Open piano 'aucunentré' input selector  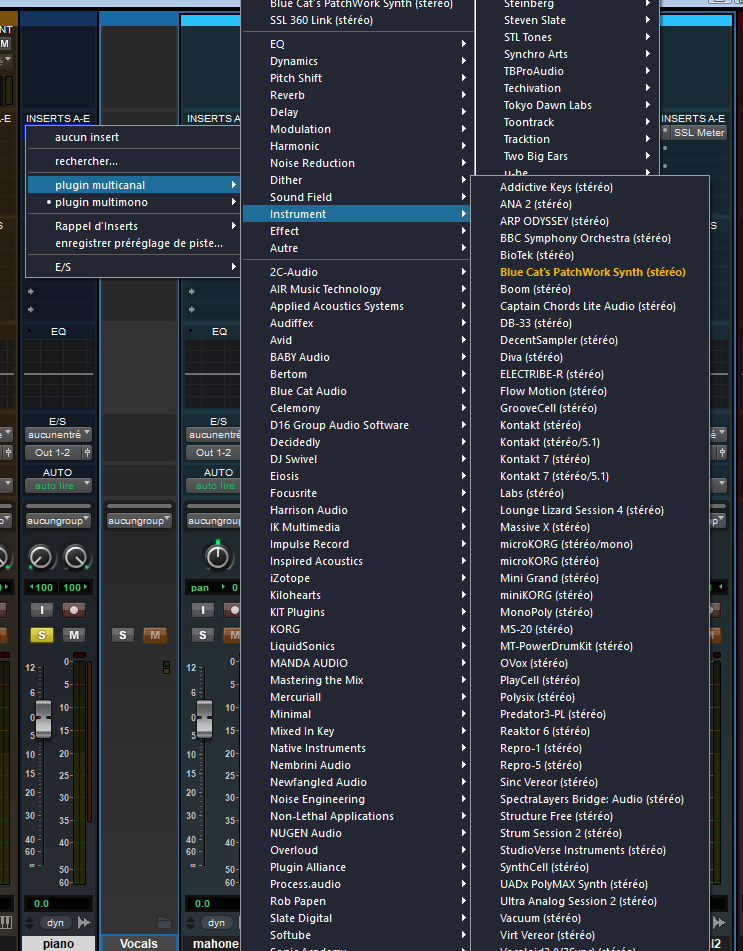click(58, 435)
